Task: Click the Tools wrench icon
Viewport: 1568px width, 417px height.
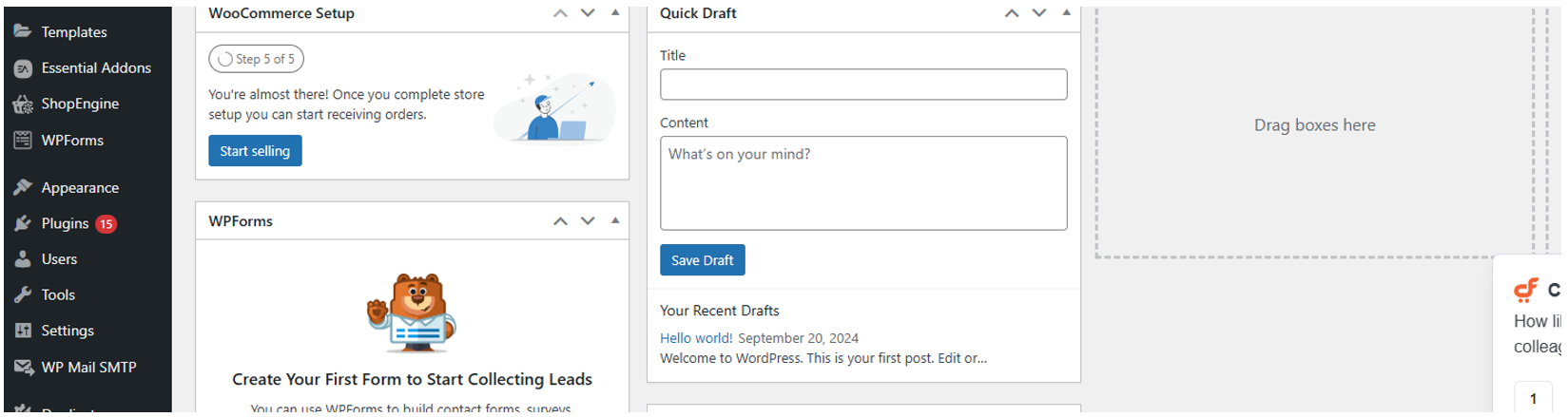Action: pyautogui.click(x=23, y=295)
